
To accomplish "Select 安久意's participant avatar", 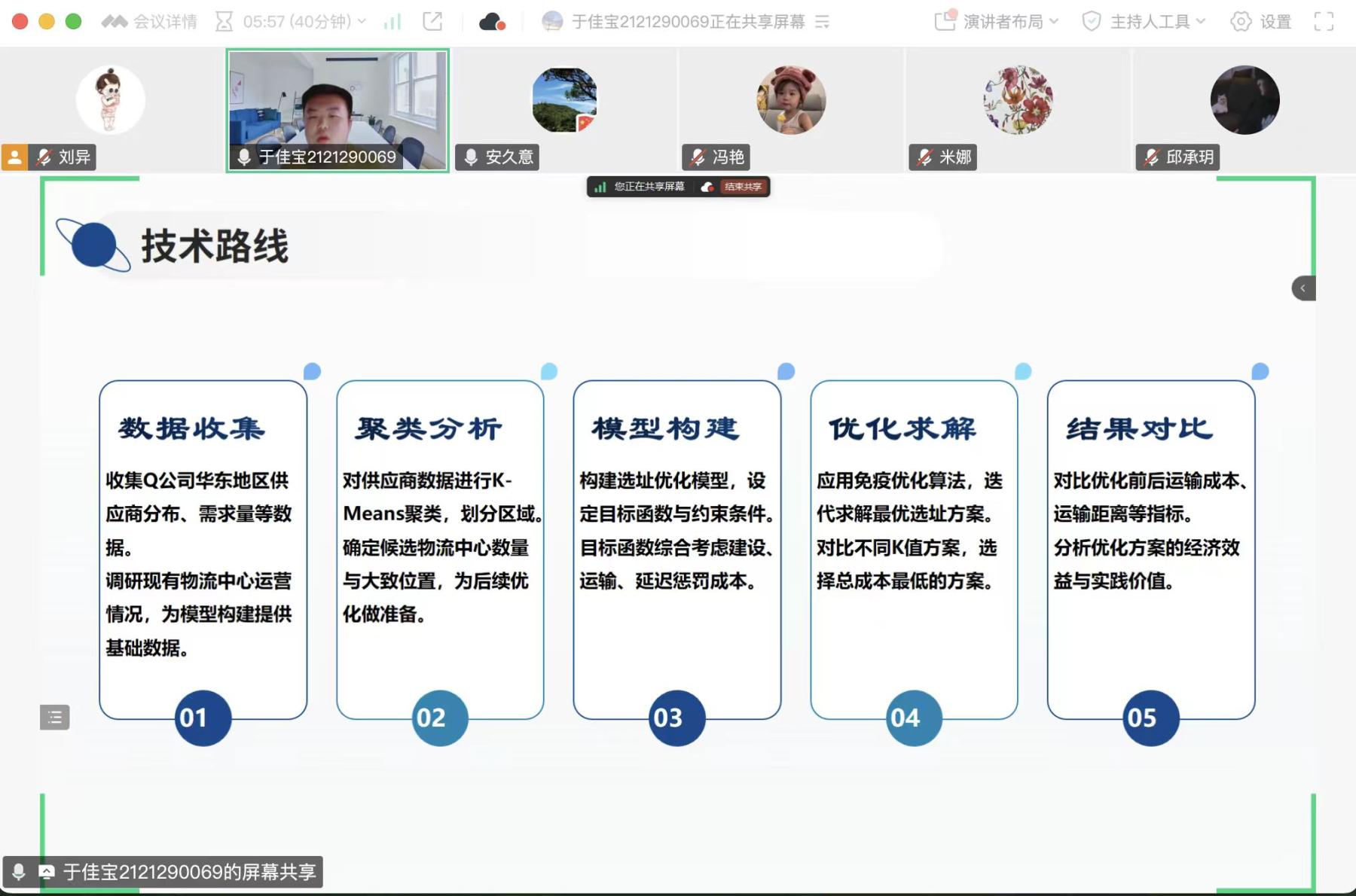I will [564, 100].
